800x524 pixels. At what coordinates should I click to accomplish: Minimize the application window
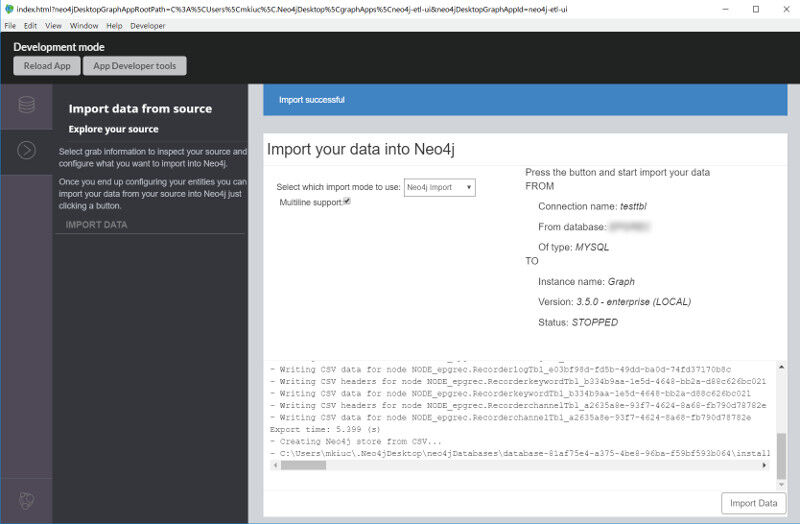tap(725, 9)
